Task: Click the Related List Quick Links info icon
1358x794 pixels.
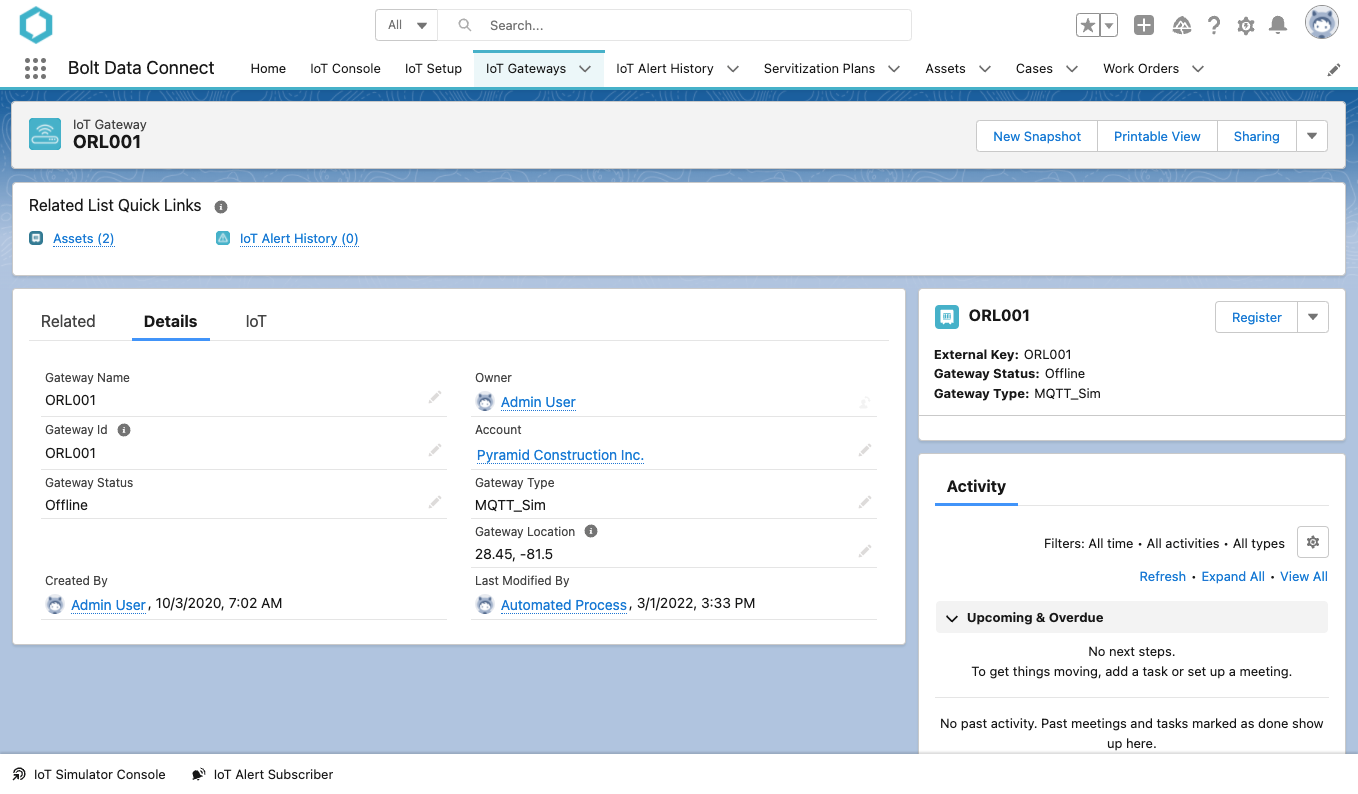Action: [221, 207]
